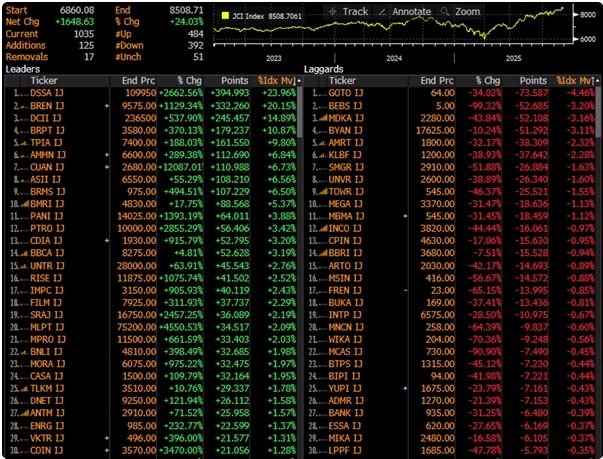Click the Laggards section heading
603x459 pixels.
click(323, 69)
